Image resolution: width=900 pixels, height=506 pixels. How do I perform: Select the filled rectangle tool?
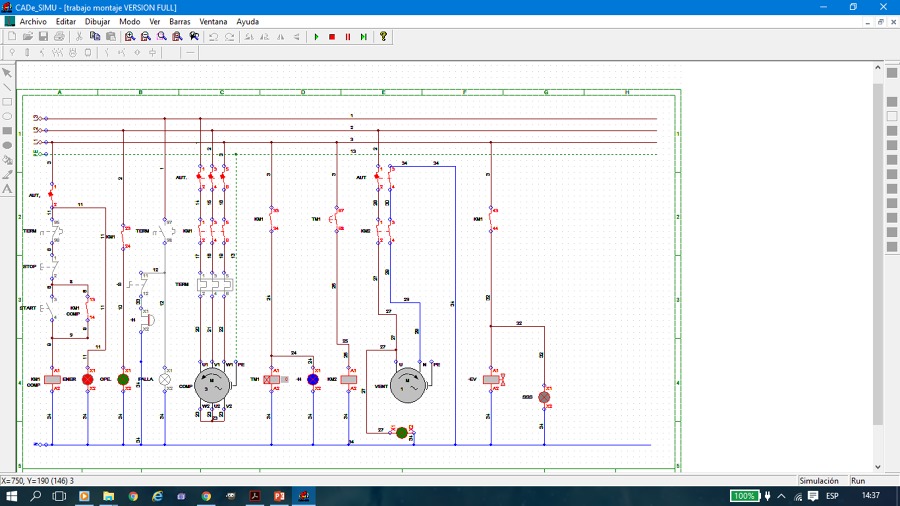(7, 131)
